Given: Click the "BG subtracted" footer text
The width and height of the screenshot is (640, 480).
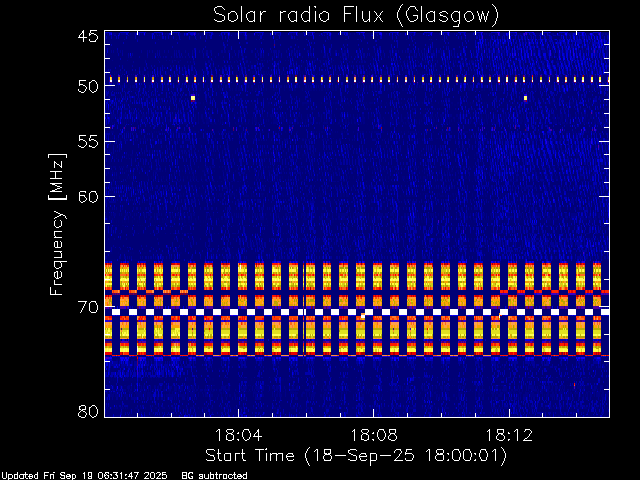Looking at the screenshot, I should tap(214, 476).
